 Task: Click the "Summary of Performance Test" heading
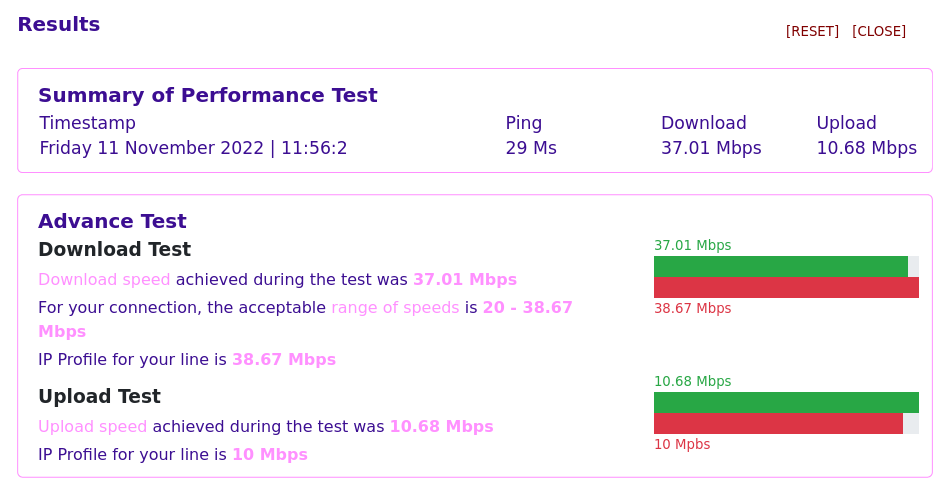(x=207, y=96)
